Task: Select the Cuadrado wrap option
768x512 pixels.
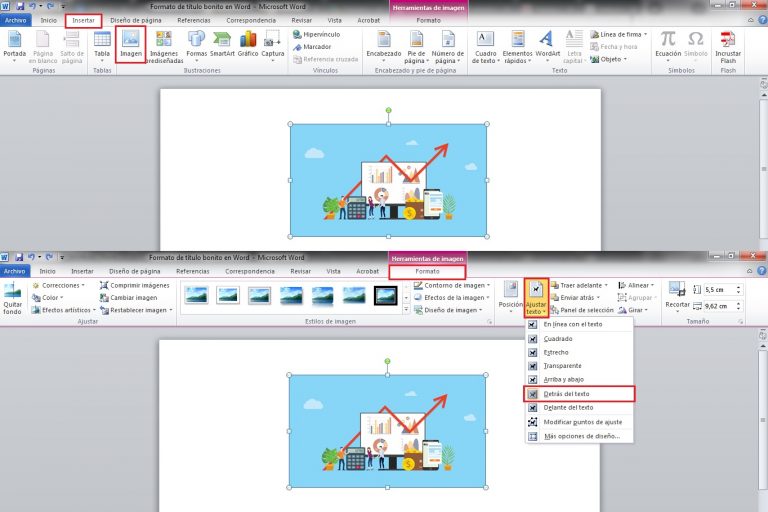Action: pyautogui.click(x=557, y=338)
